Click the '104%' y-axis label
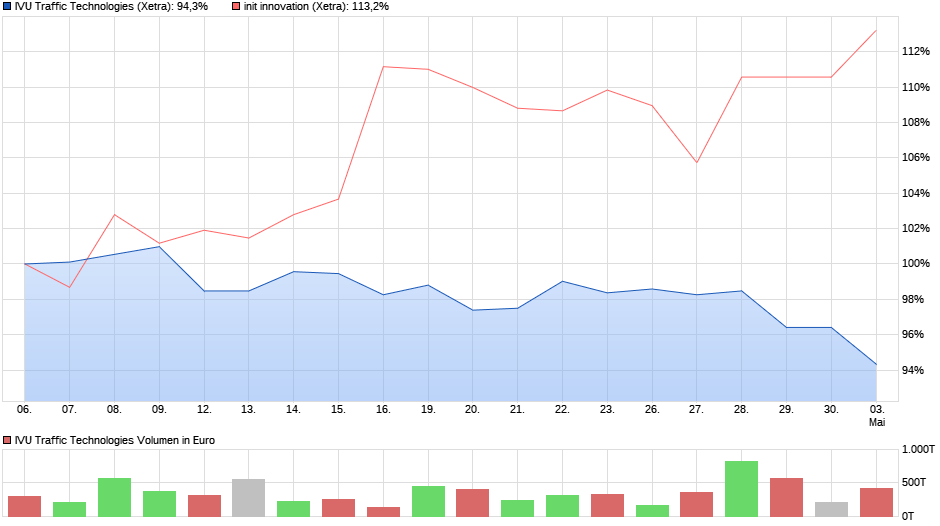The height and width of the screenshot is (526, 940). [x=916, y=193]
